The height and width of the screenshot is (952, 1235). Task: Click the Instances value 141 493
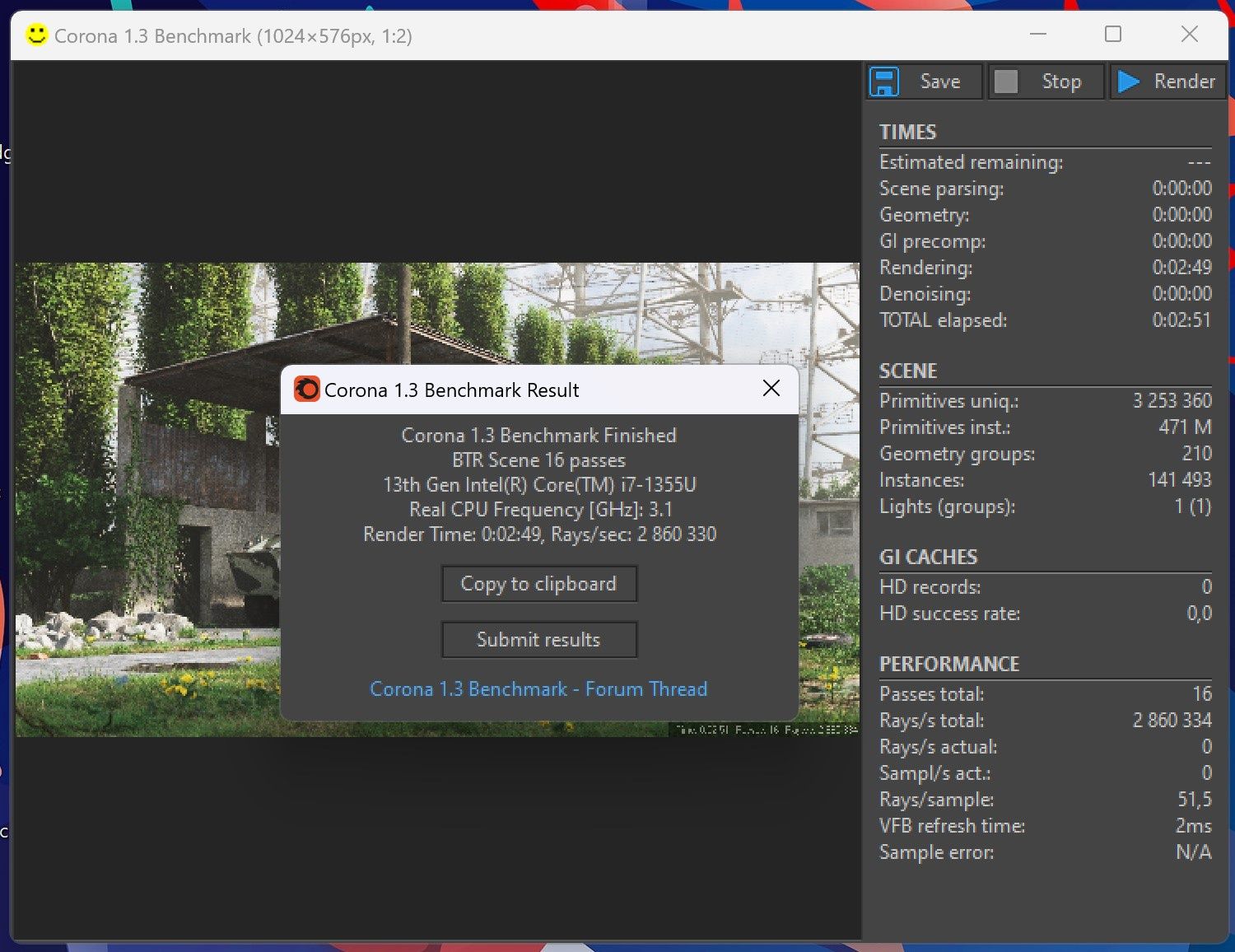(x=1180, y=480)
